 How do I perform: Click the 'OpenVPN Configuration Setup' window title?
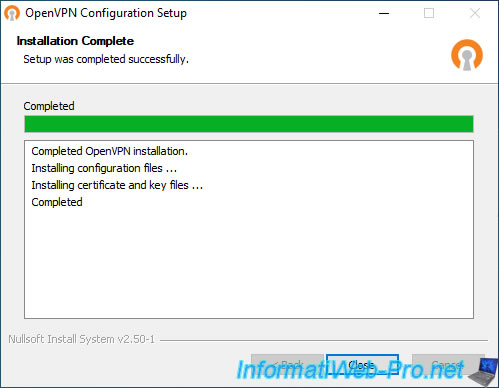point(106,13)
